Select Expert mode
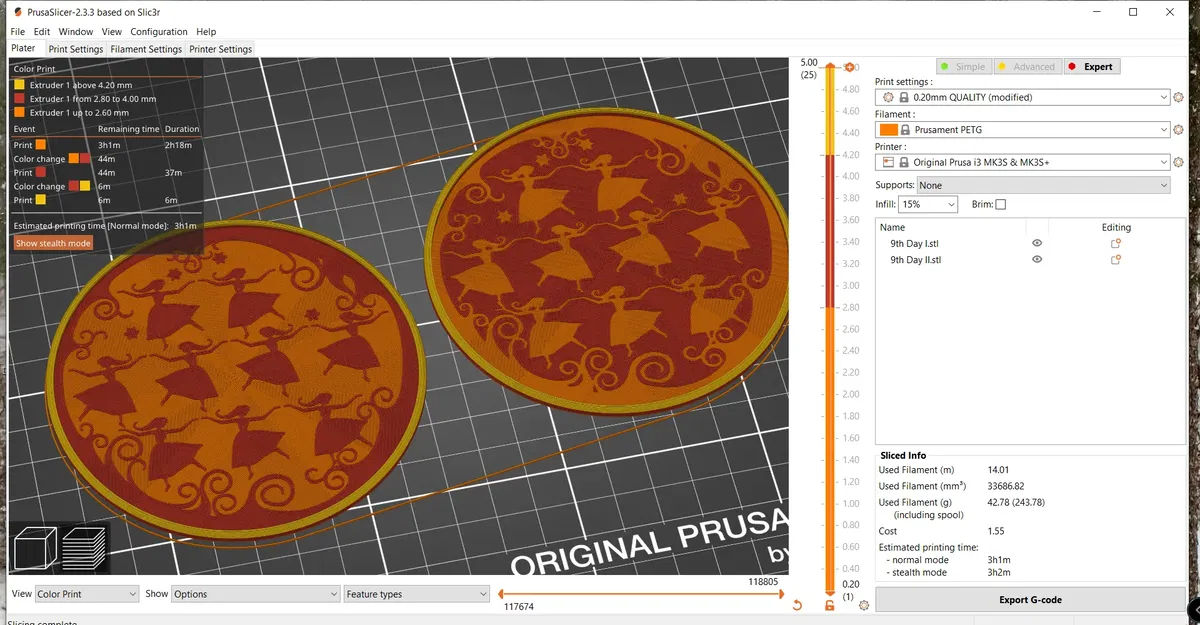The image size is (1200, 625). click(1090, 66)
